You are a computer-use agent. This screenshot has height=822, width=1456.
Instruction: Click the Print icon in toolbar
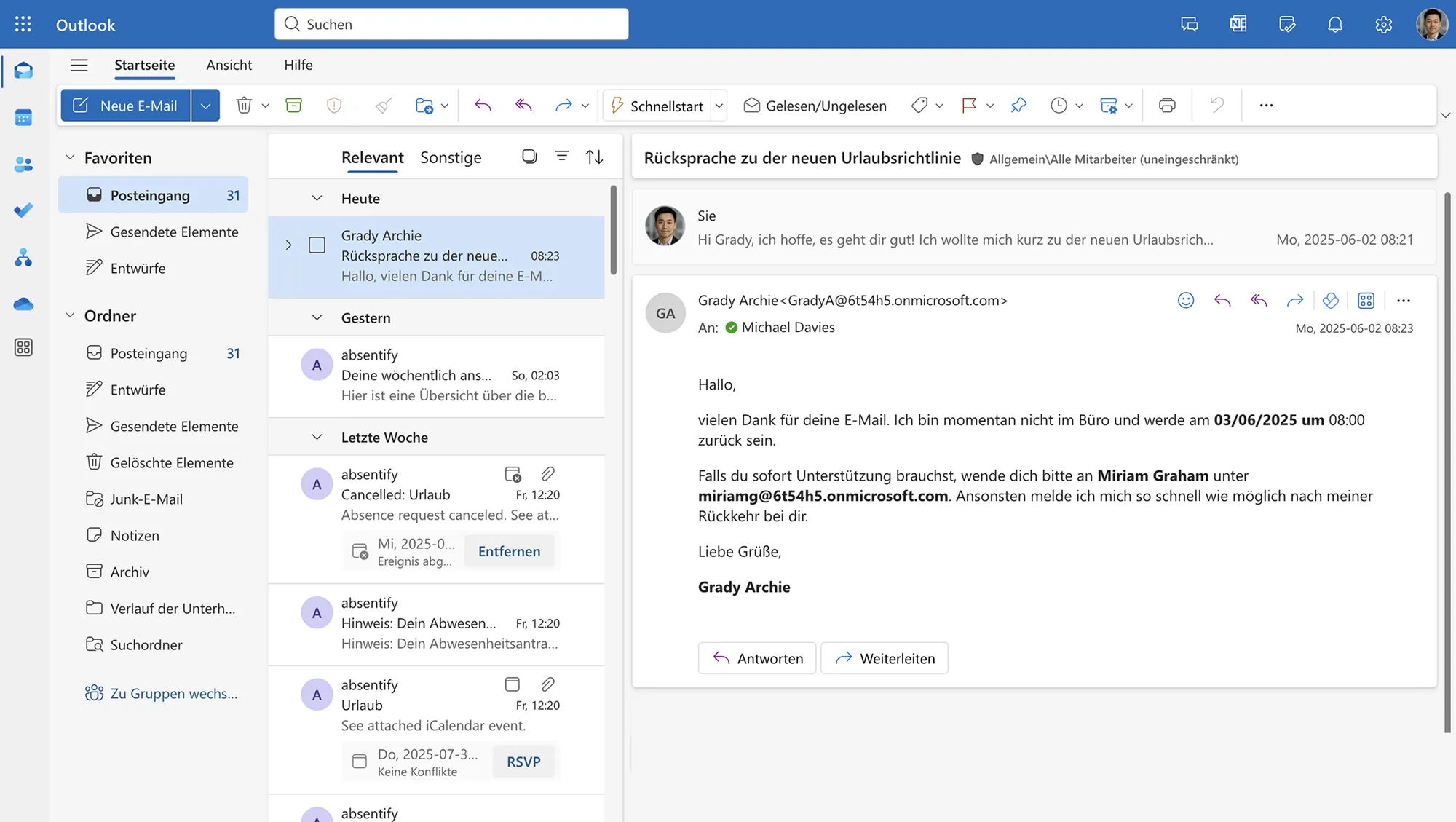pyautogui.click(x=1167, y=106)
